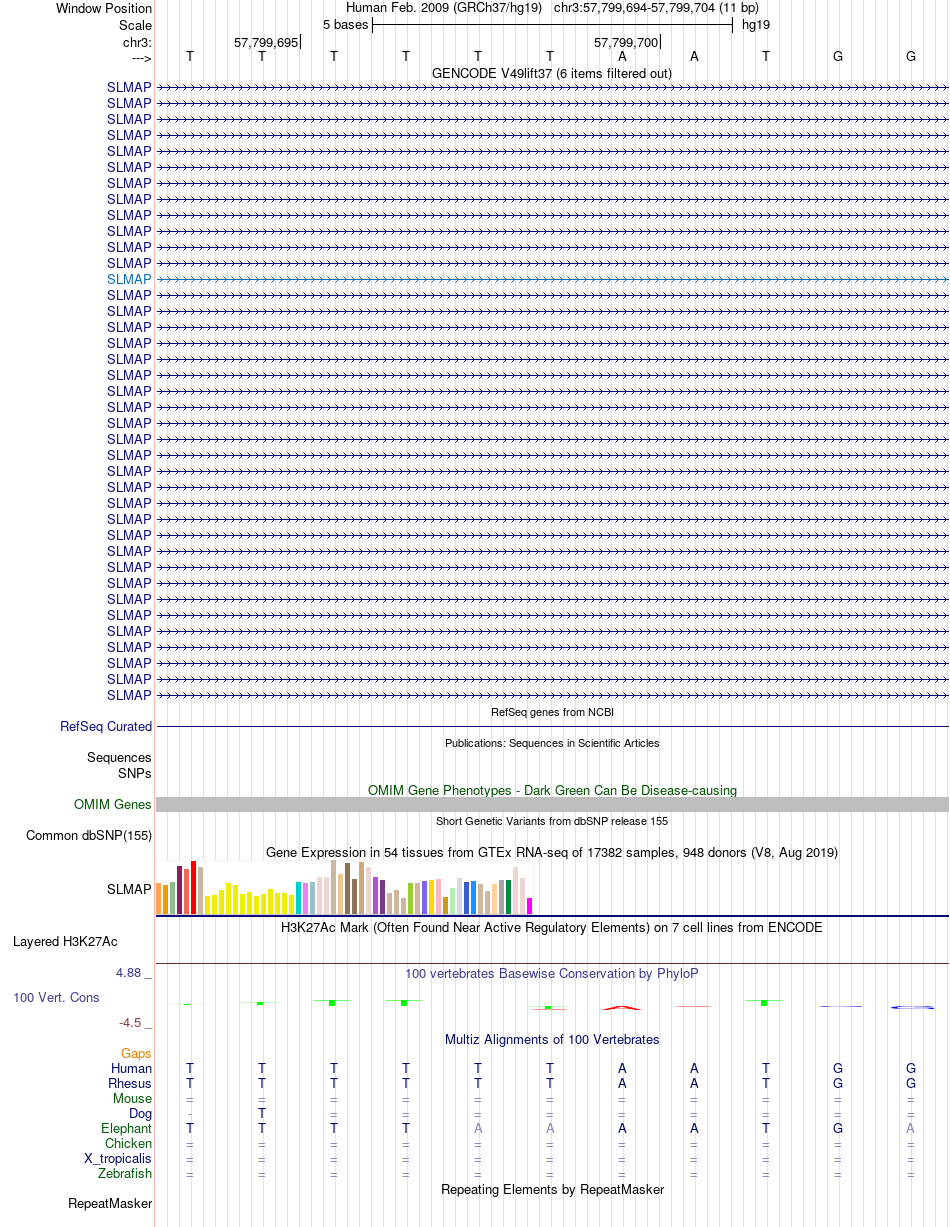Click the magenta last GTEx expression bar

(530, 906)
